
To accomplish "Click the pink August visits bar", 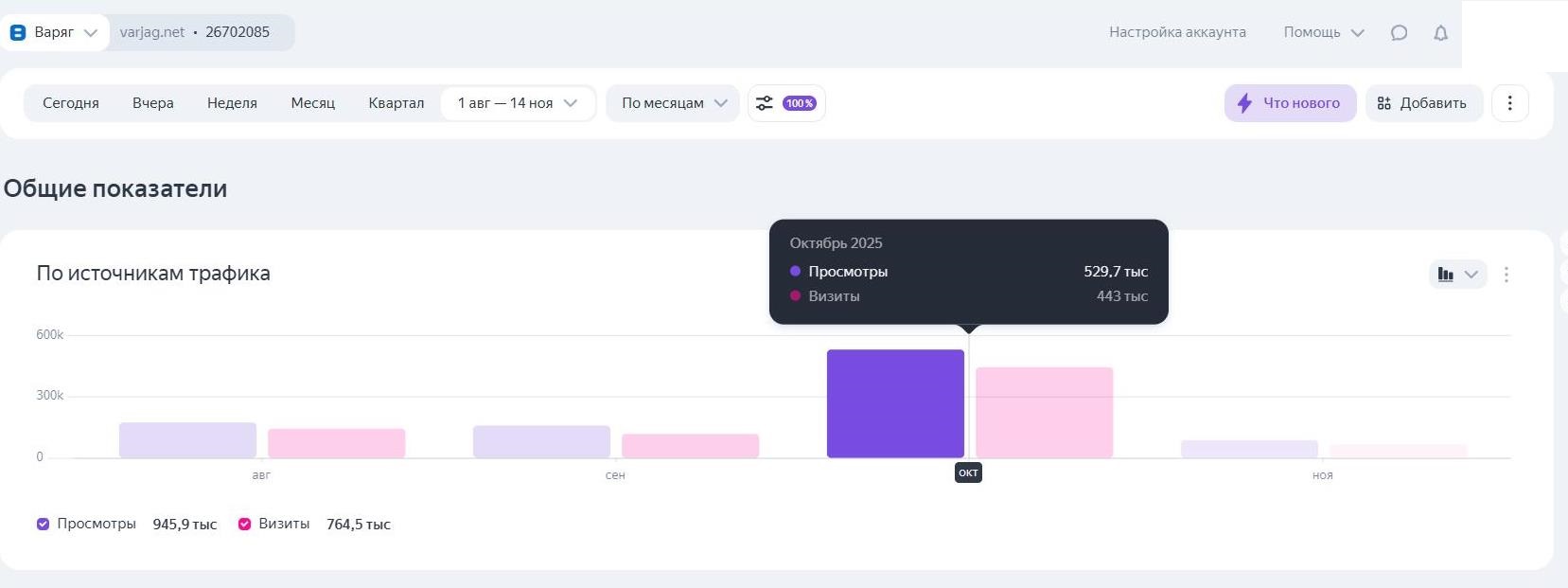I will (x=336, y=443).
